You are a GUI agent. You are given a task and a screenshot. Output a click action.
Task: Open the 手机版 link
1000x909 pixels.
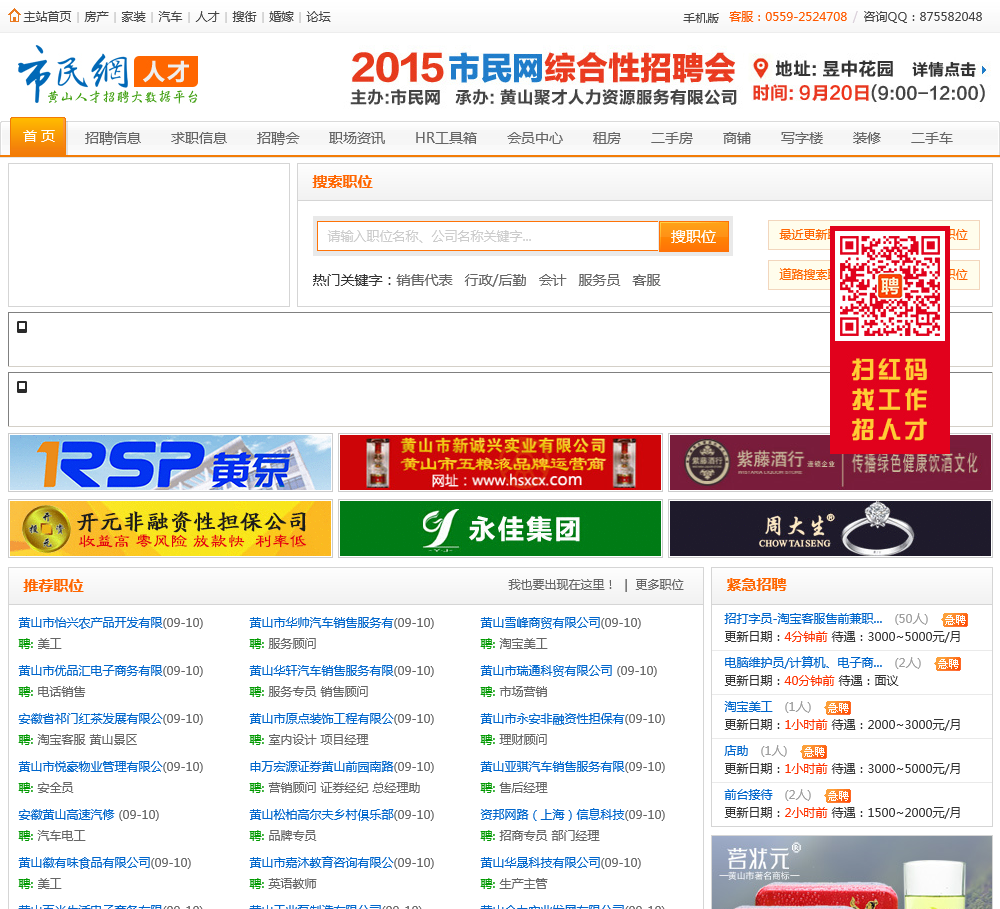(701, 18)
